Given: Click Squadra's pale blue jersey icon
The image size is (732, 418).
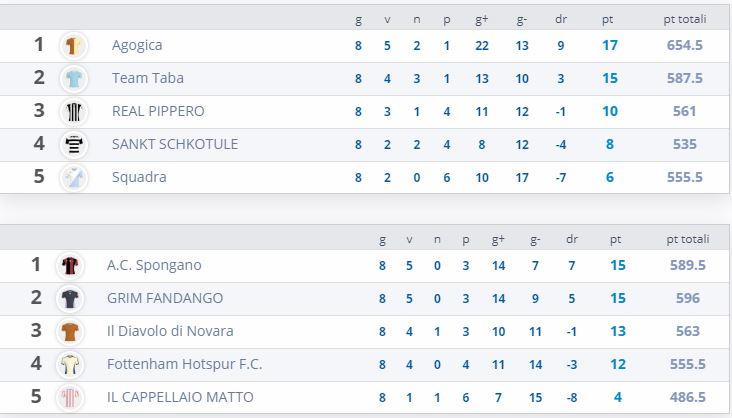Looking at the screenshot, I should 74,177.
